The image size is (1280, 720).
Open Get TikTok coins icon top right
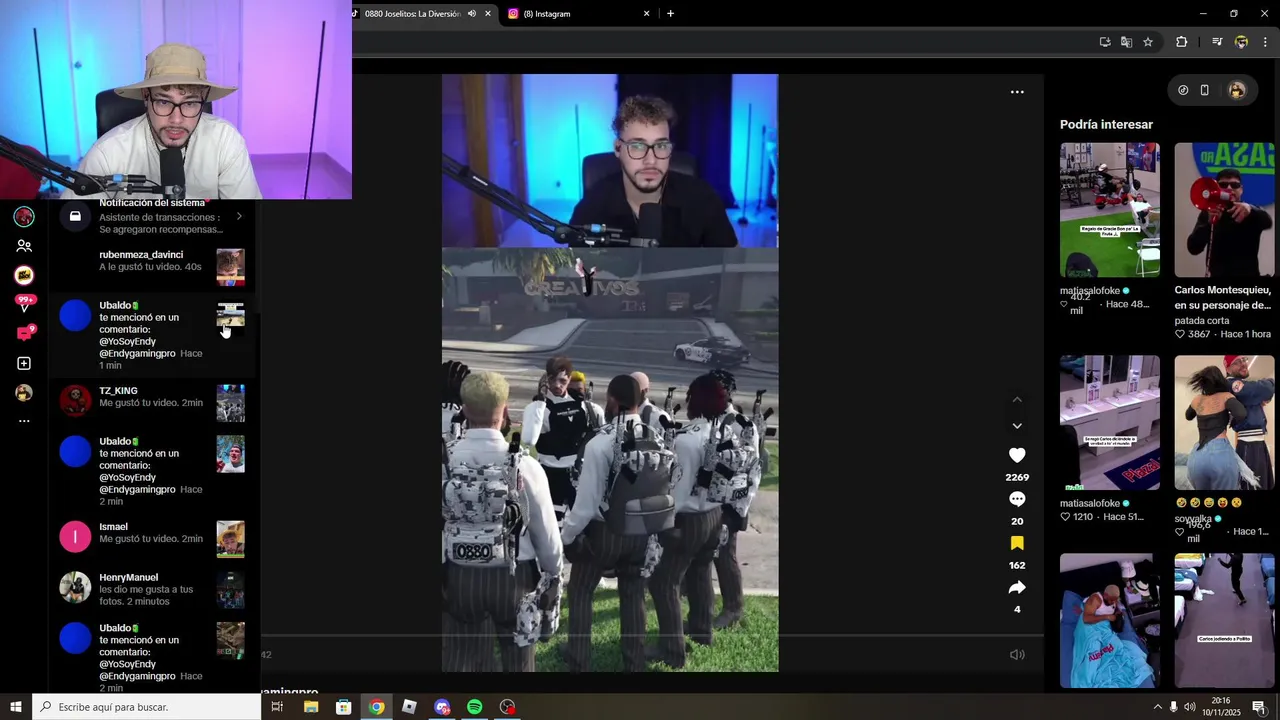tap(1183, 90)
